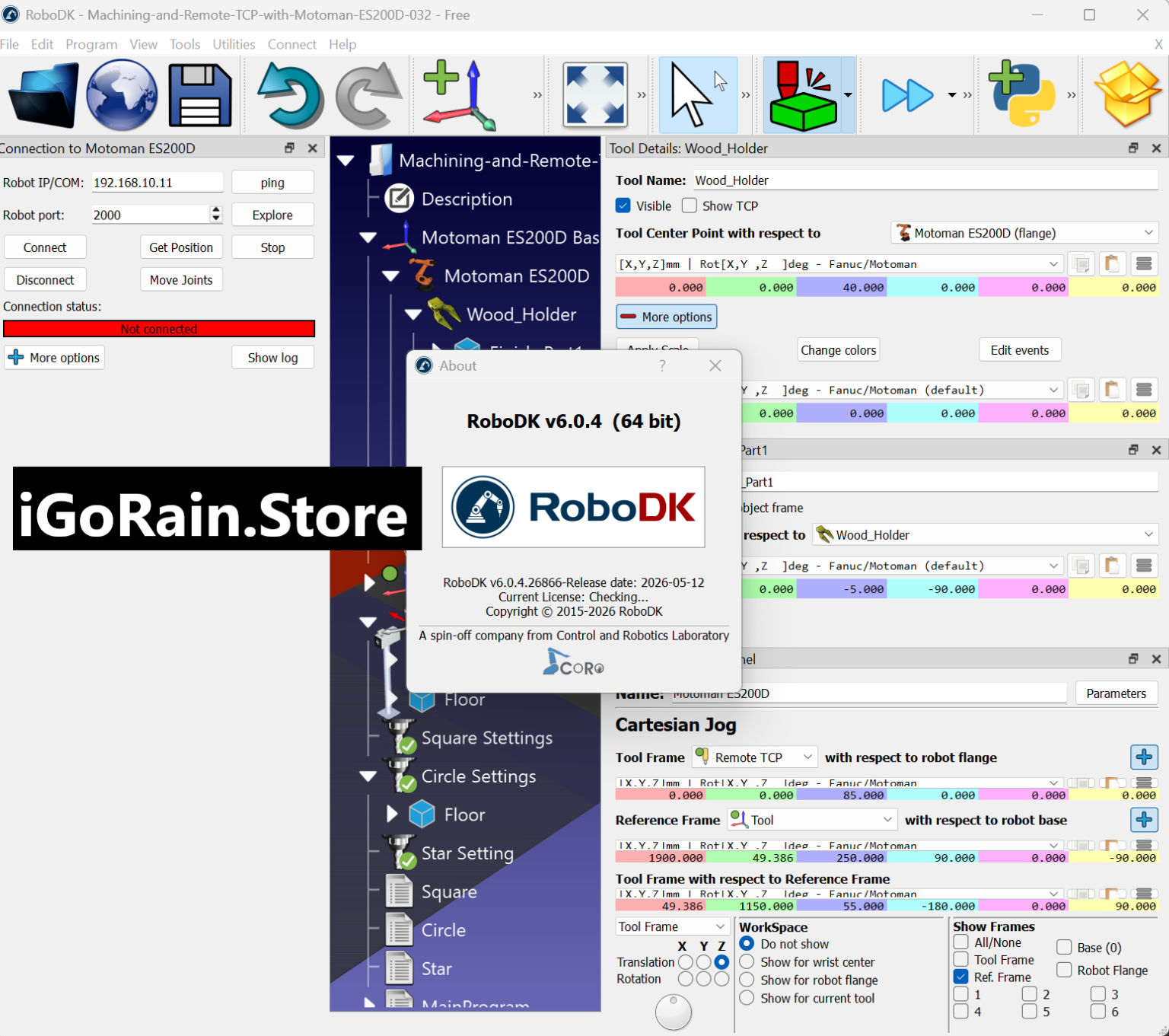The height and width of the screenshot is (1036, 1169).
Task: Add reference frame with plus button
Action: pyautogui.click(x=1144, y=819)
